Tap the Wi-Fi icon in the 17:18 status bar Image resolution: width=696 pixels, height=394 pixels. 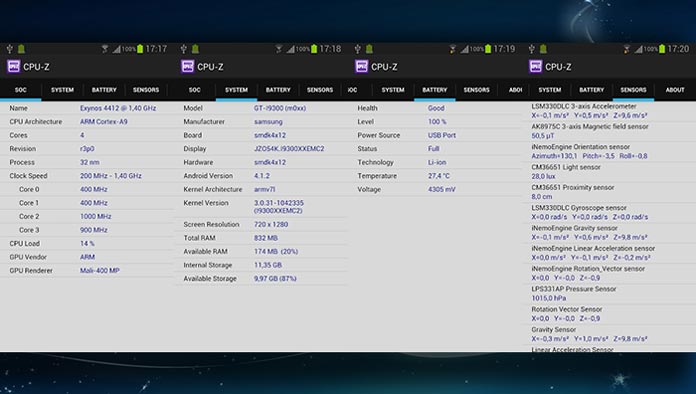pos(279,49)
